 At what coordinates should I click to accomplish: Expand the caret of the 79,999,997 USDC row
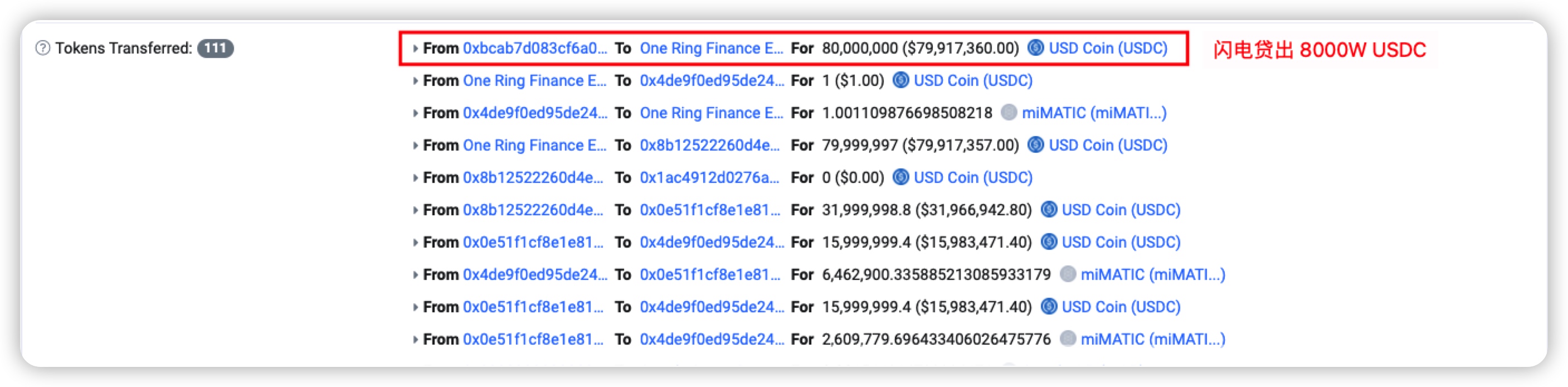click(x=415, y=145)
